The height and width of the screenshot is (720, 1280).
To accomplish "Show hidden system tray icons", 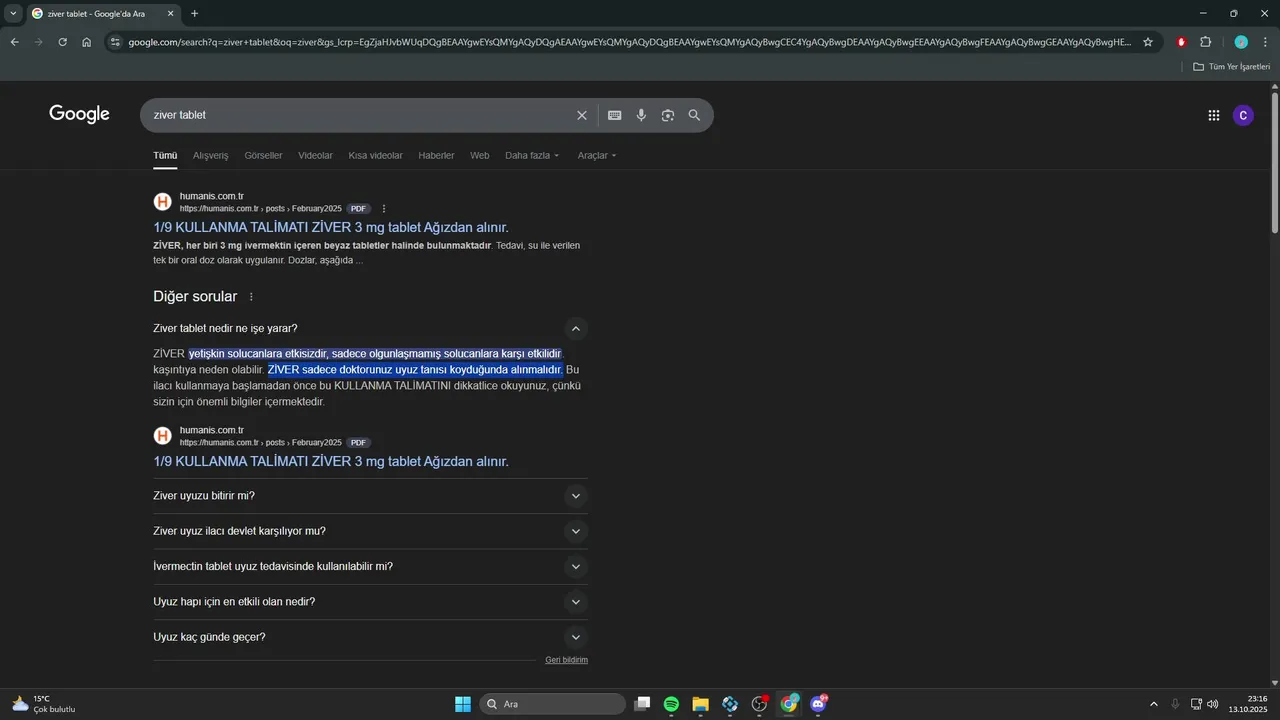I will coord(1153,704).
